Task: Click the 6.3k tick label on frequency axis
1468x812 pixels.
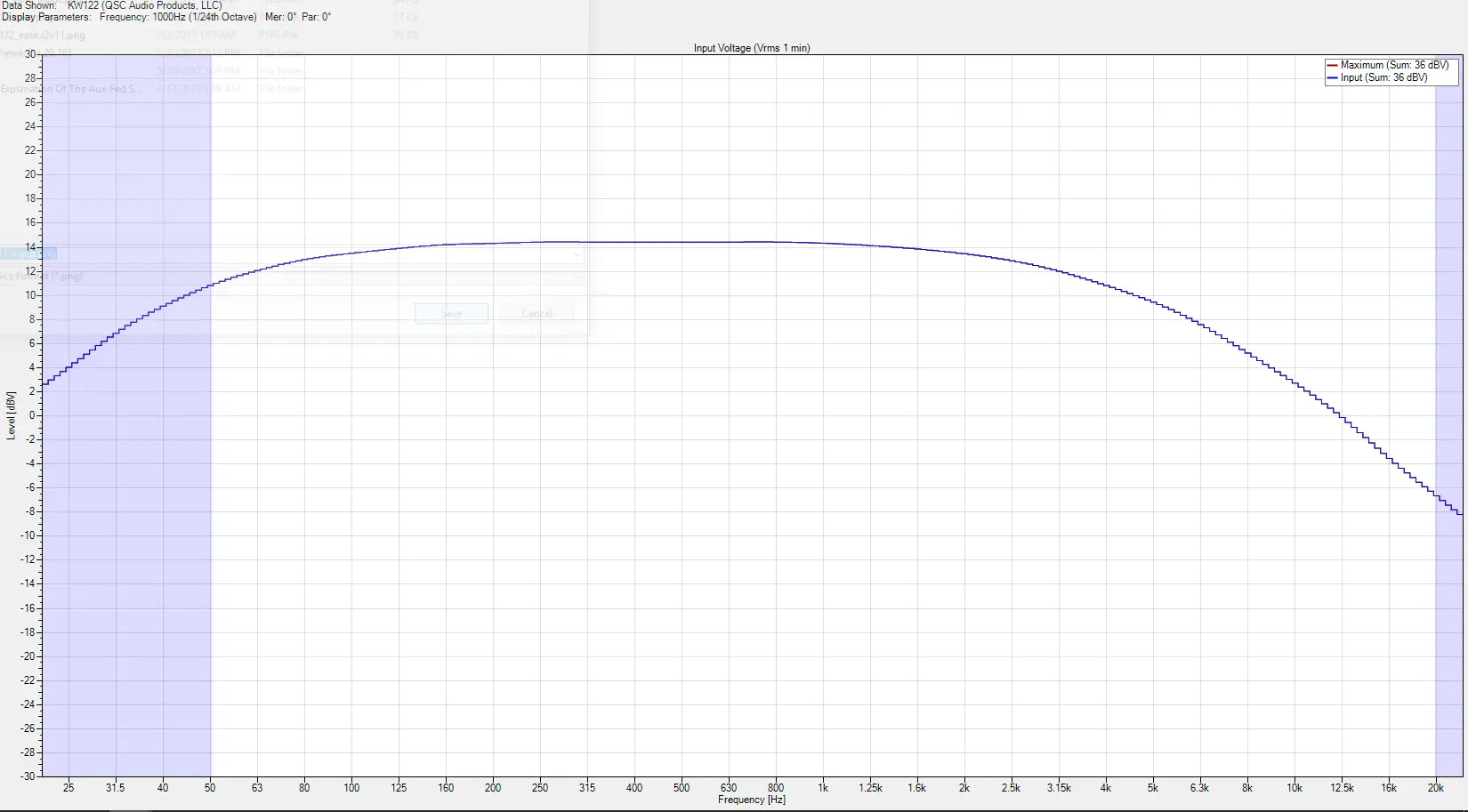Action: 1199,788
